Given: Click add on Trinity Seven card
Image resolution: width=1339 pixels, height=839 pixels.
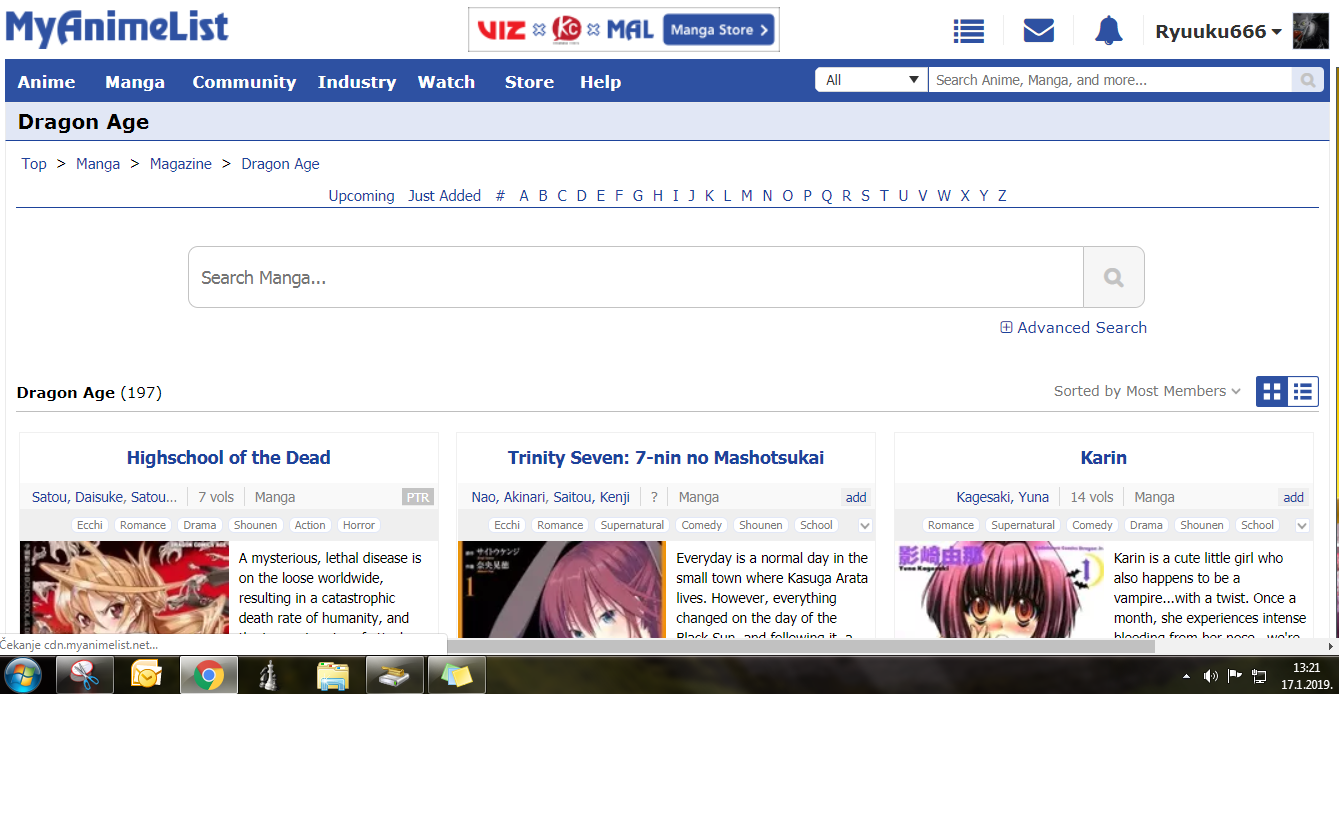Looking at the screenshot, I should 856,497.
